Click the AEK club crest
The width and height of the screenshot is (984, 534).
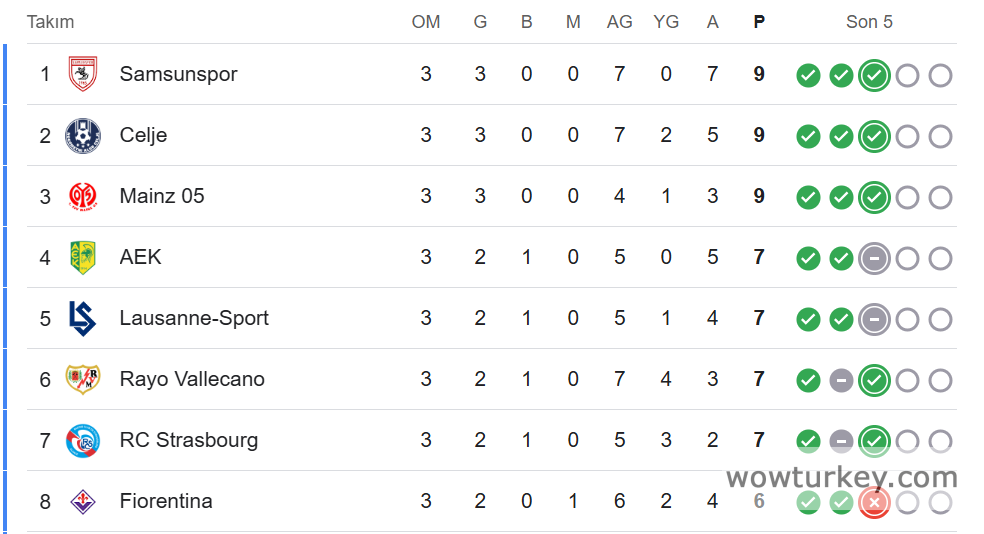(x=82, y=257)
